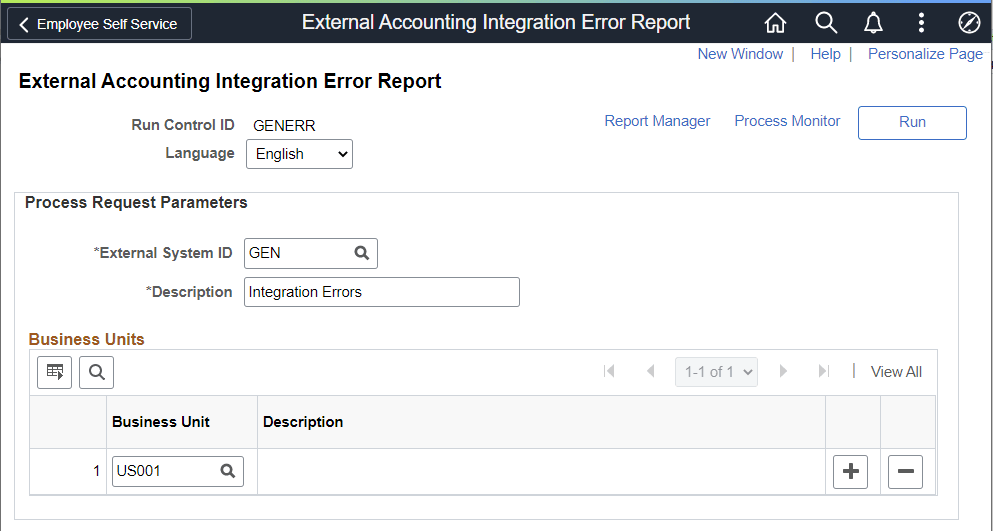Click the Help link
Viewport: 993px width, 531px height.
pyautogui.click(x=825, y=54)
